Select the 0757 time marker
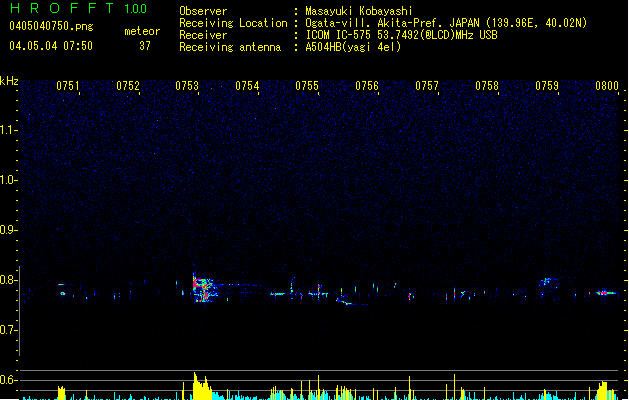Screen dimensions: 629x400 [427, 86]
